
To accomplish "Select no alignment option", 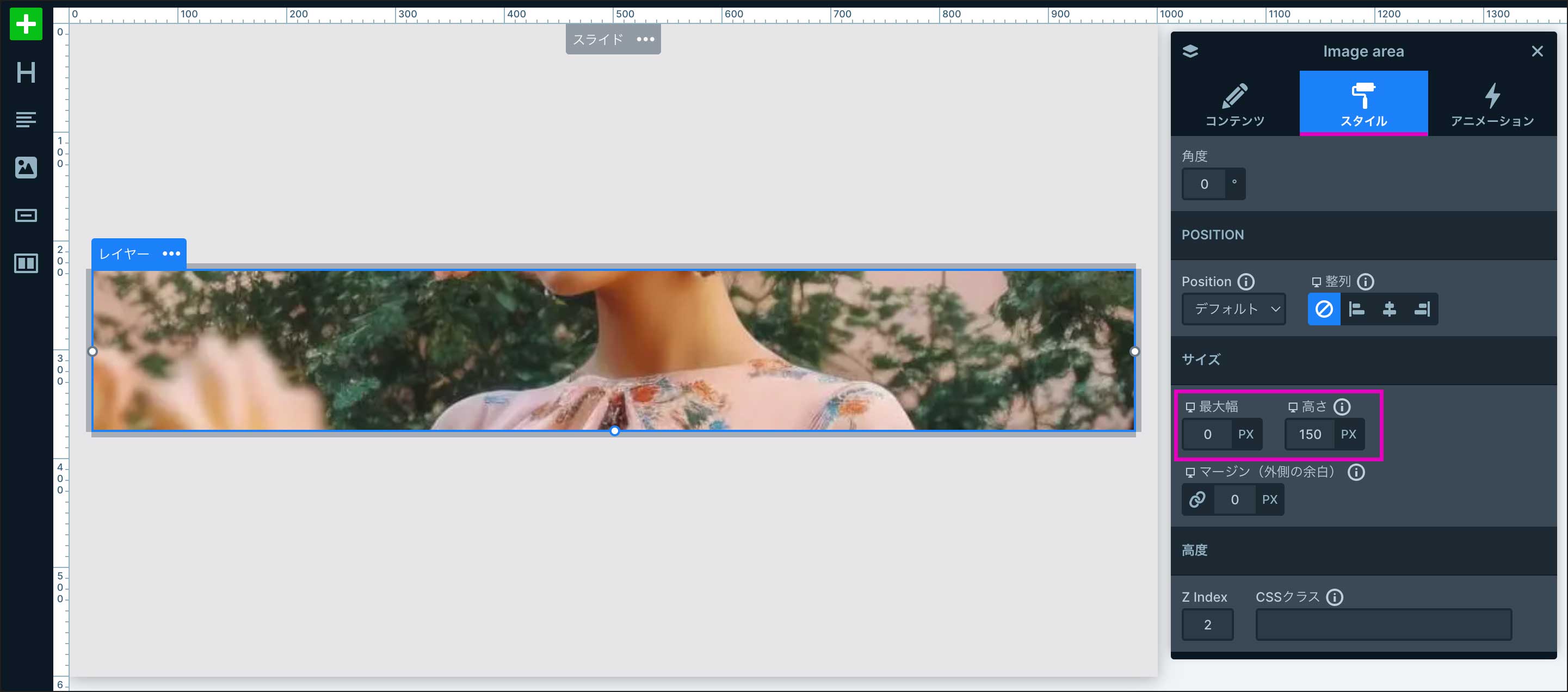I will [1324, 309].
